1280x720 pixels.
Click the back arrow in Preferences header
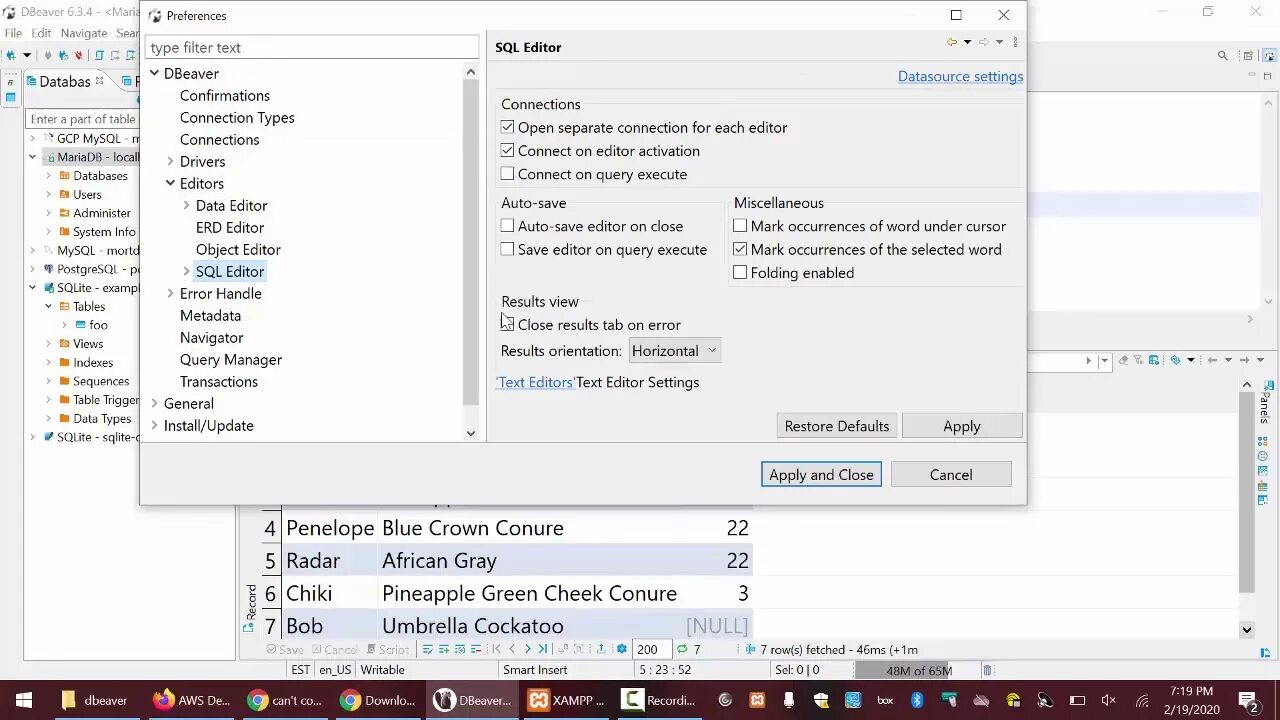pos(952,42)
